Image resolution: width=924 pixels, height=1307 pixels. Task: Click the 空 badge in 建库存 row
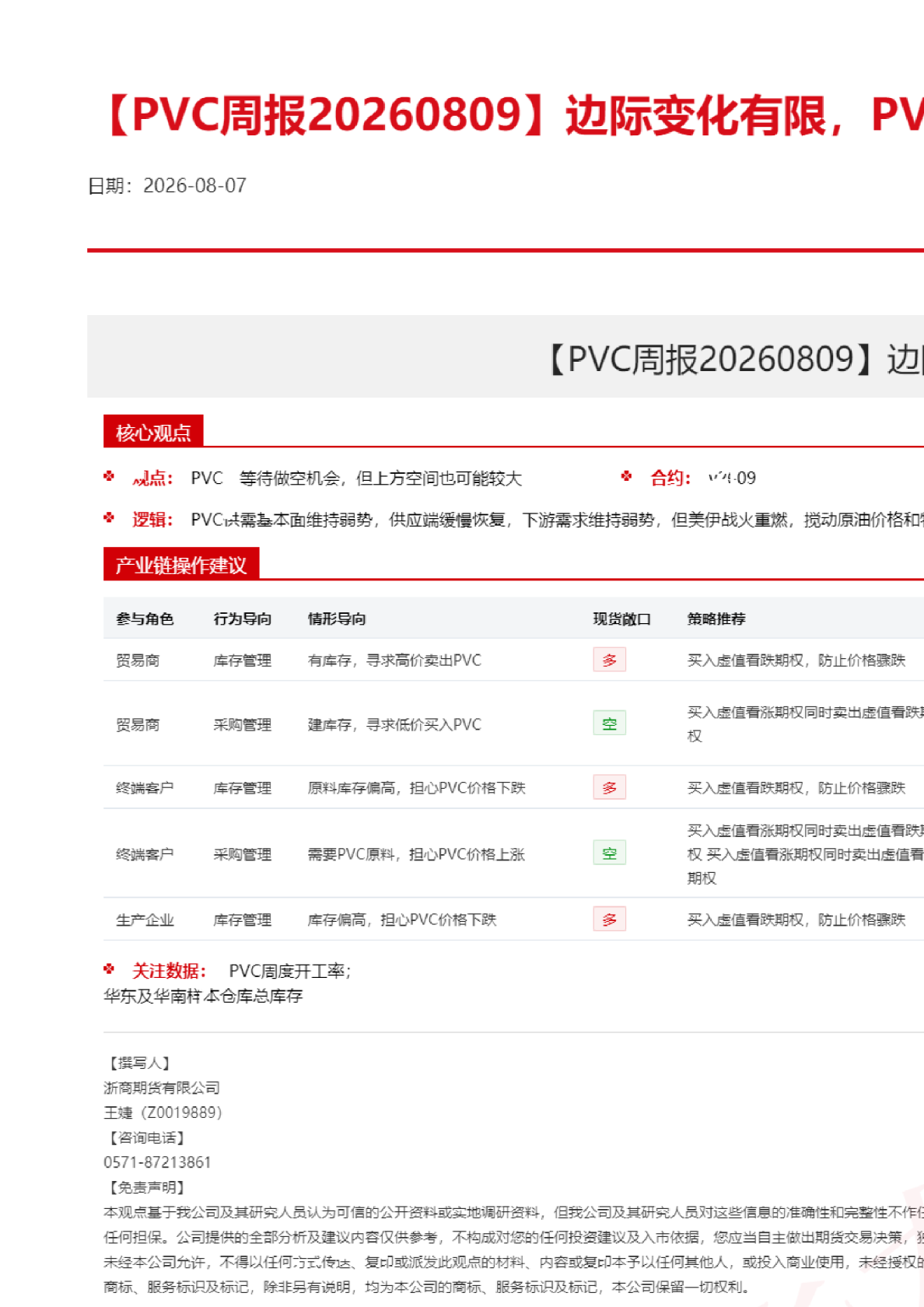tap(610, 724)
